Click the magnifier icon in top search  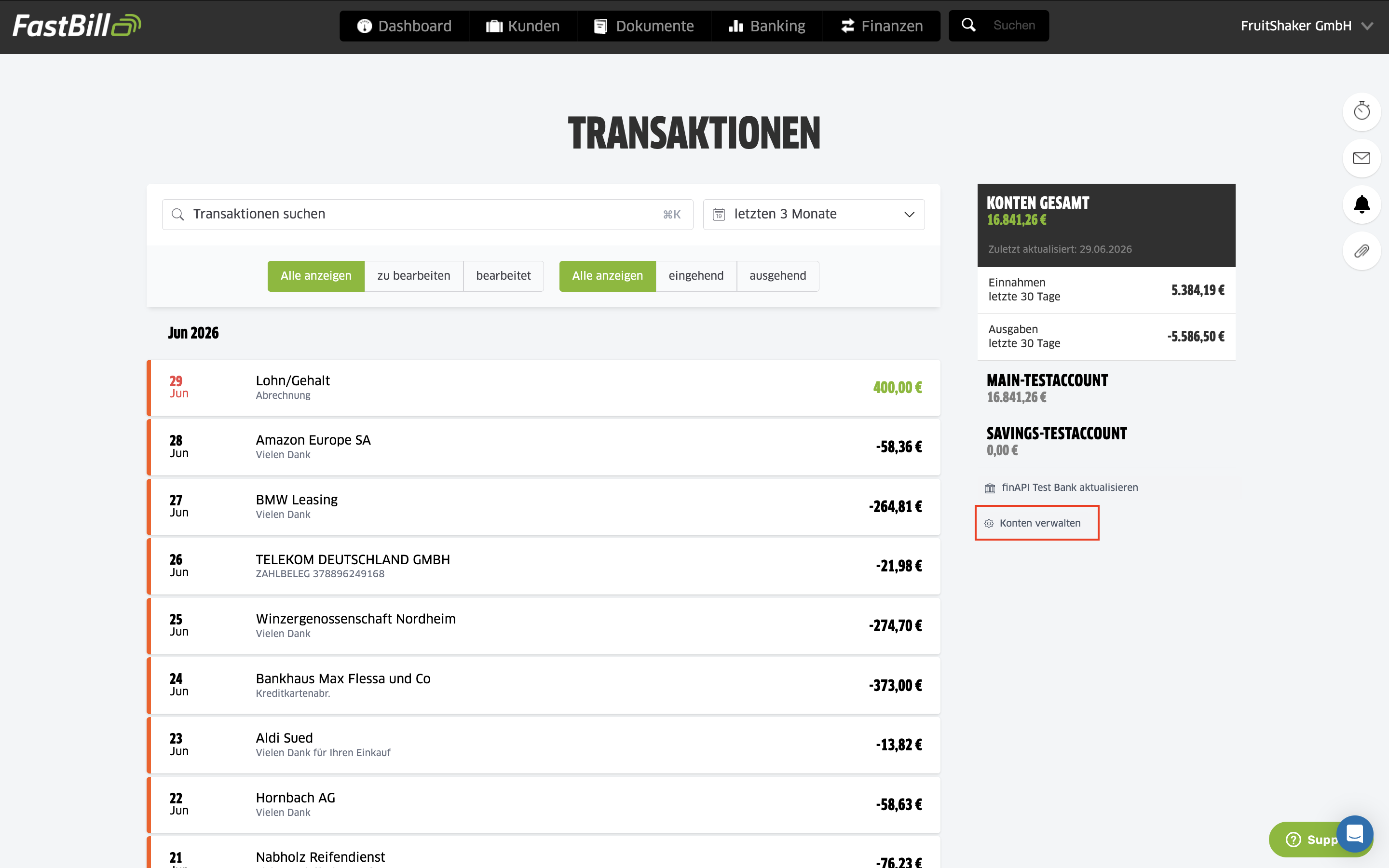(968, 25)
